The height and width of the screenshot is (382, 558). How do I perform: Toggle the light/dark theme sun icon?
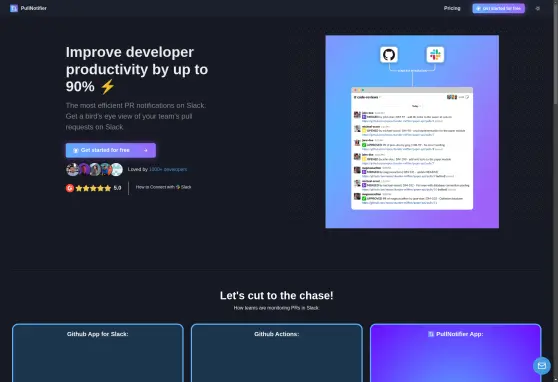(537, 8)
